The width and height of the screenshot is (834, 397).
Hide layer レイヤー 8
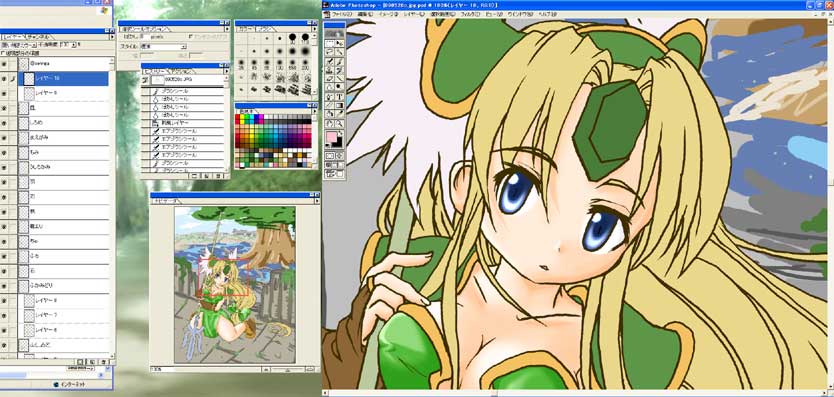pos(4,300)
